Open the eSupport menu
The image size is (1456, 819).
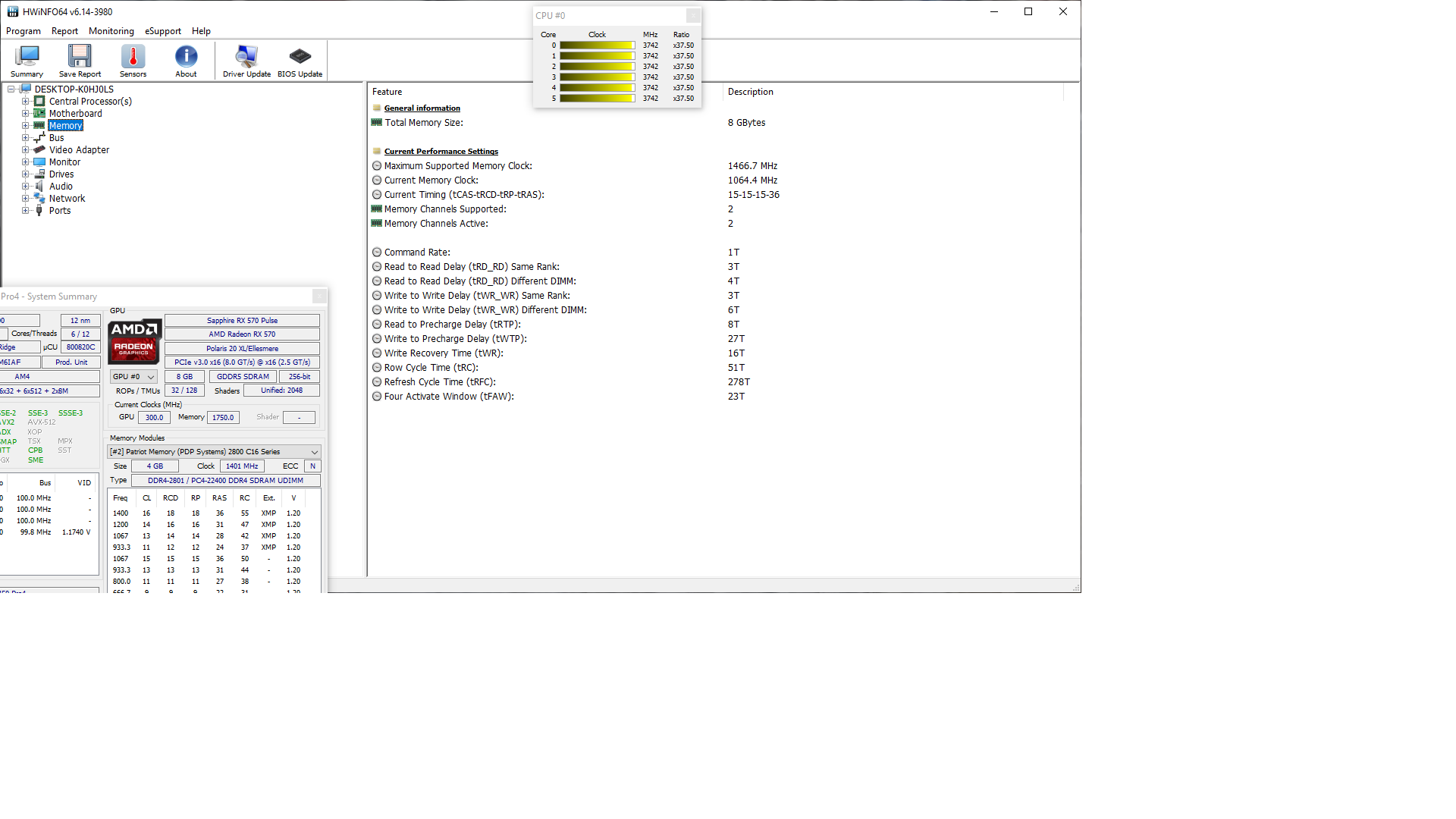click(x=163, y=31)
